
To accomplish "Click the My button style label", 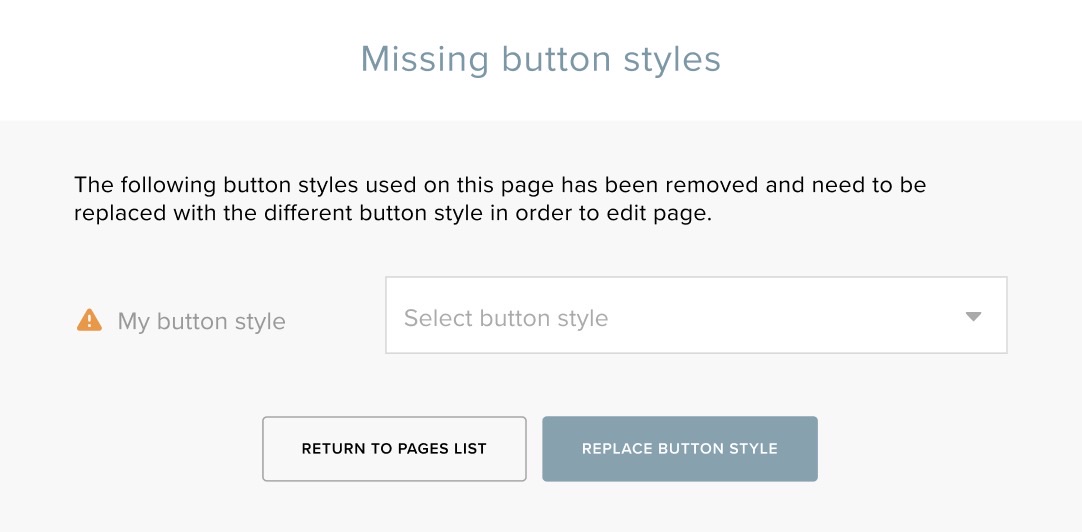I will (x=201, y=321).
